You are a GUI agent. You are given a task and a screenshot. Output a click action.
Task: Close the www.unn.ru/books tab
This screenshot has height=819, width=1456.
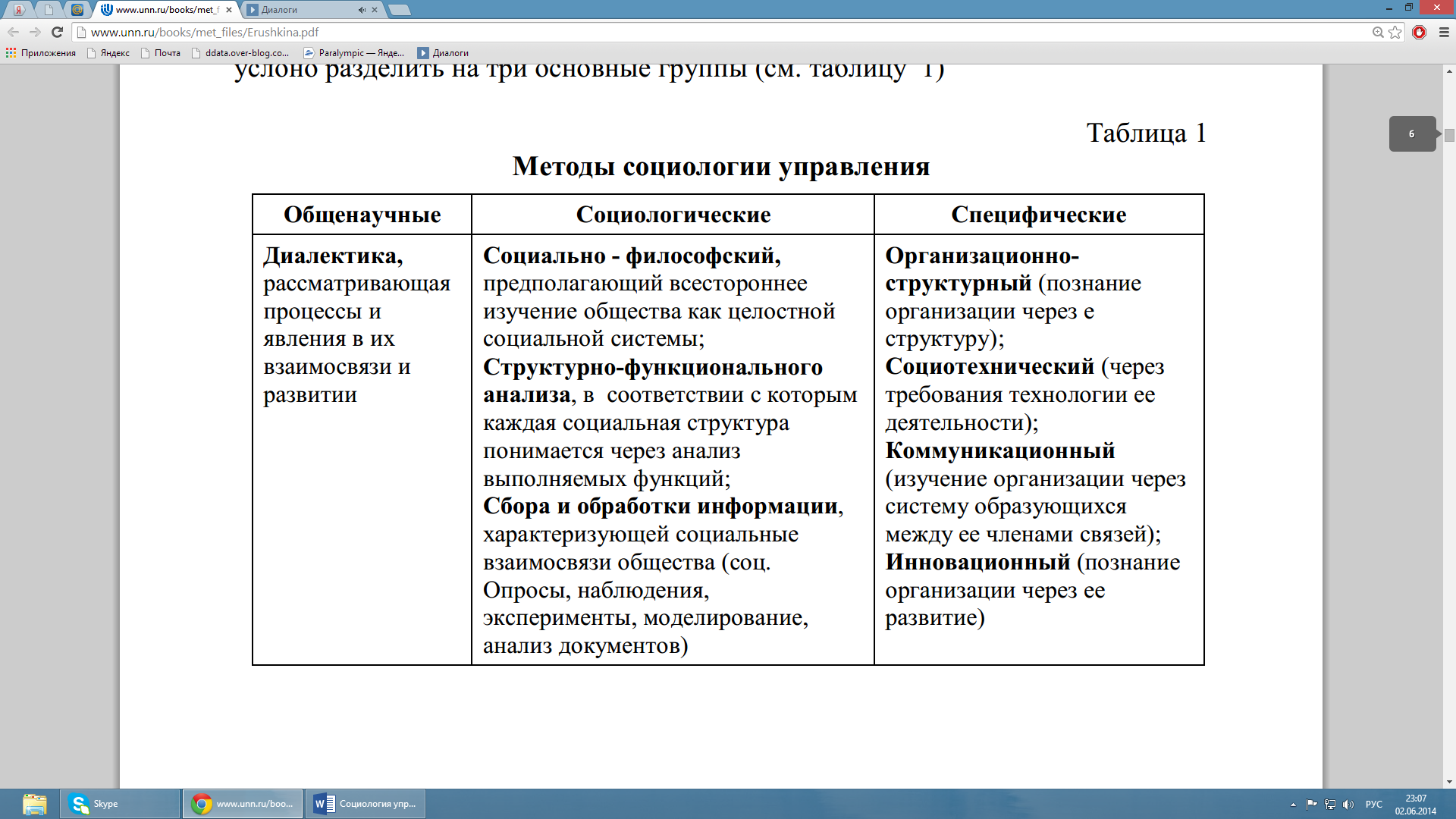tap(229, 10)
